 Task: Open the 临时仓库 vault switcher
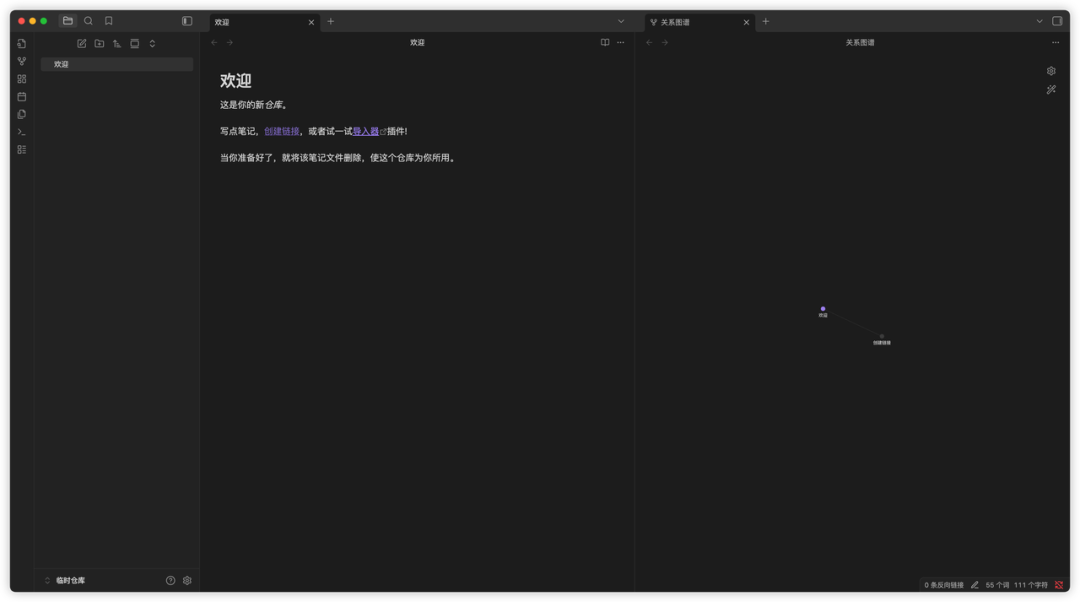[x=65, y=581]
